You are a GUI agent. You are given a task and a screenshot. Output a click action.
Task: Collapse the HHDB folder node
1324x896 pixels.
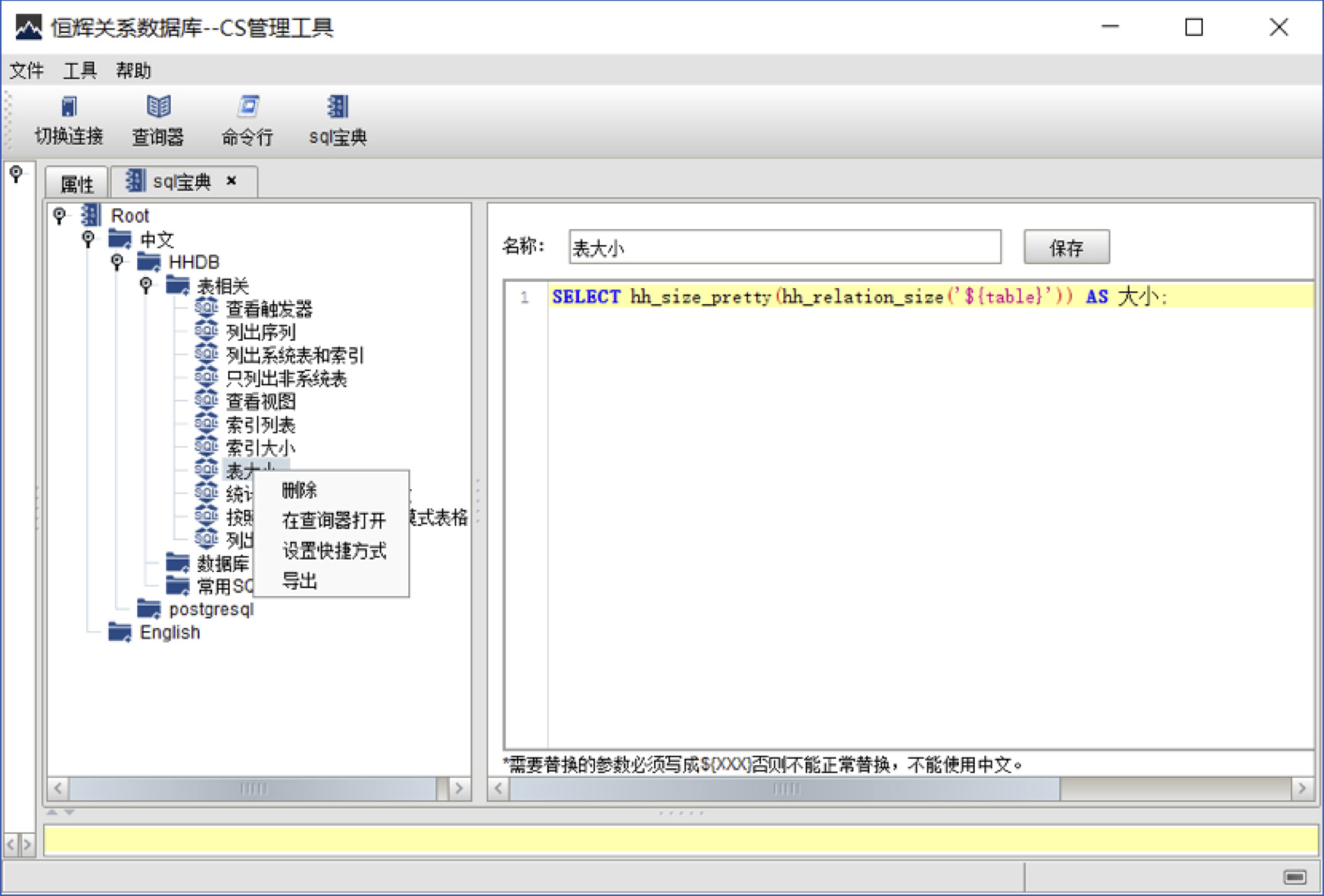117,263
